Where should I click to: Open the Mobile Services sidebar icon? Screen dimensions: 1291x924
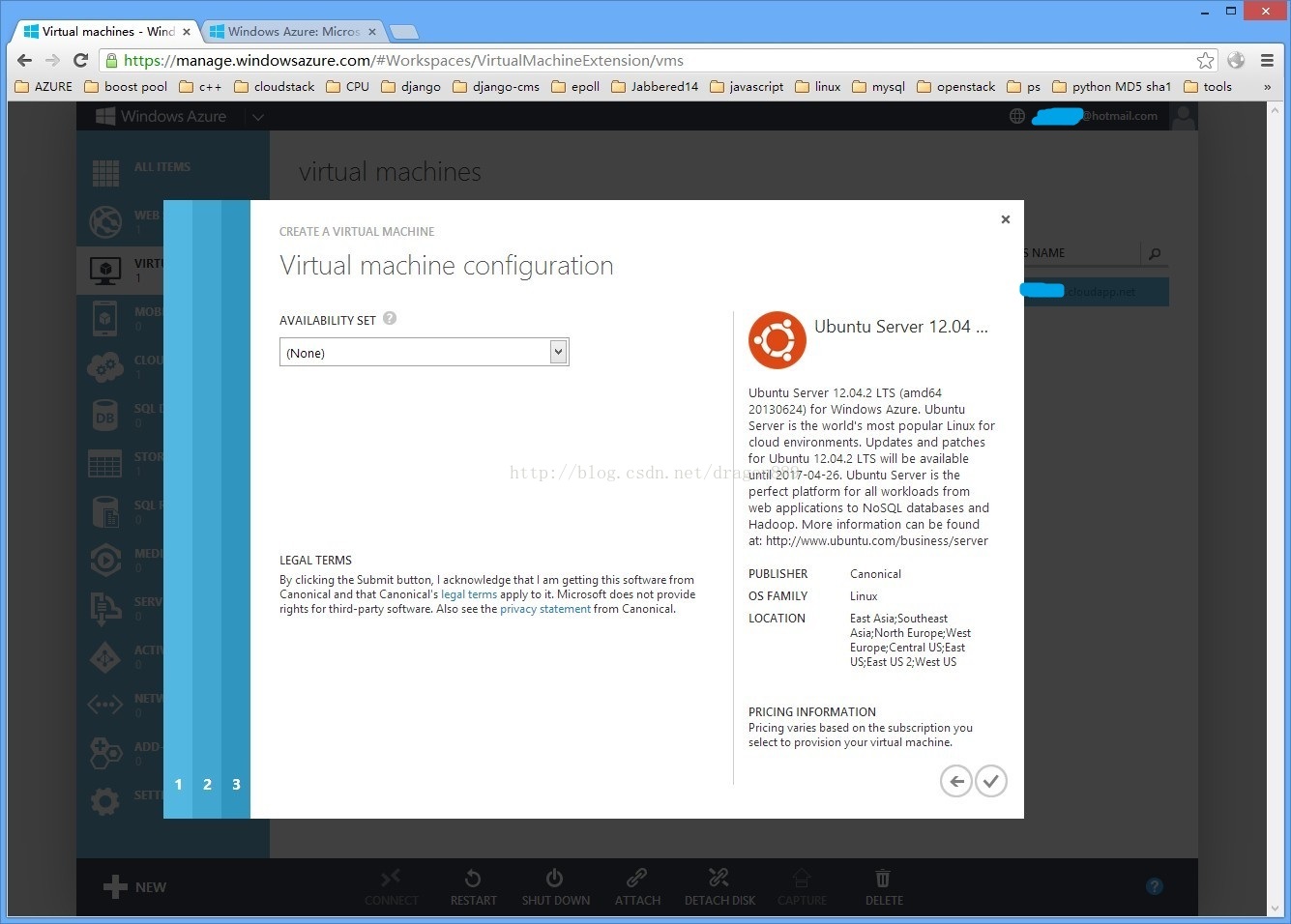(105, 318)
